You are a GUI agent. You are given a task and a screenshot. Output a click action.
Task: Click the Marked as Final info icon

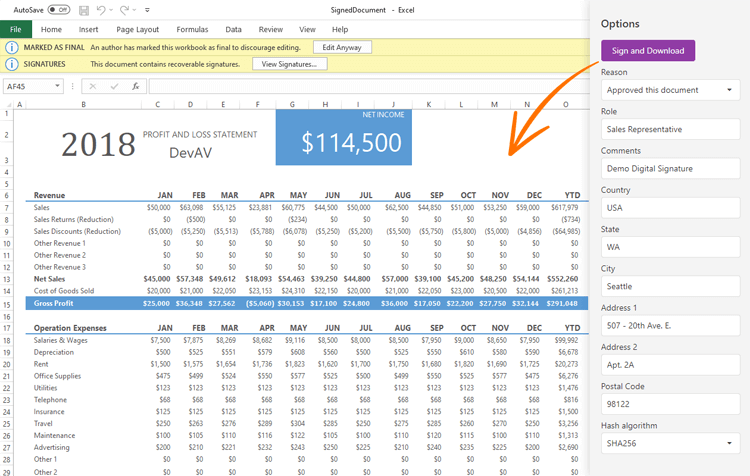click(11, 47)
